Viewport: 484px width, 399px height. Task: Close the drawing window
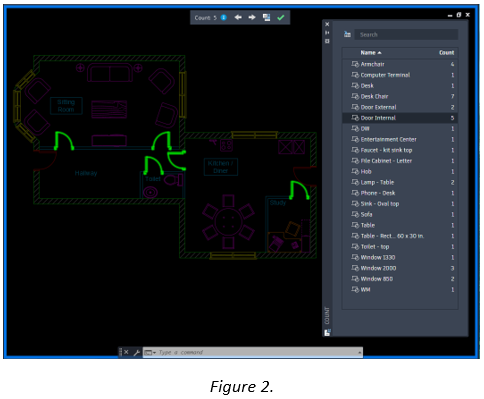pyautogui.click(x=468, y=15)
